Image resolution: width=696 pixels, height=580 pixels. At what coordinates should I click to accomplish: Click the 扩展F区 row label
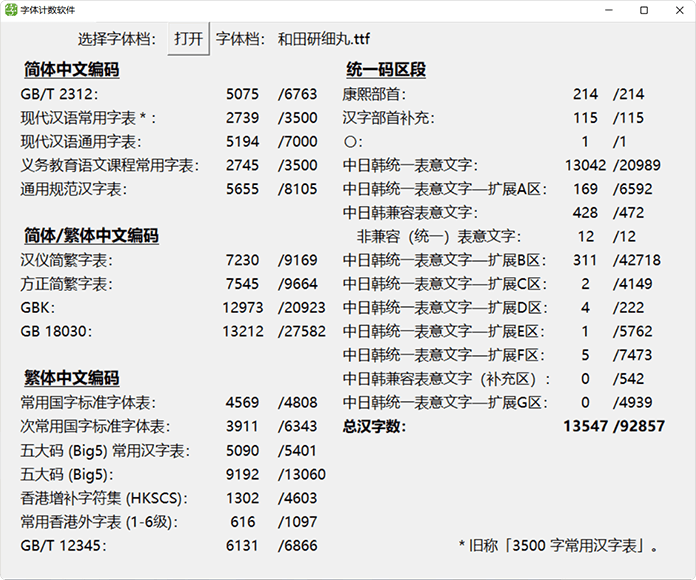pos(443,355)
